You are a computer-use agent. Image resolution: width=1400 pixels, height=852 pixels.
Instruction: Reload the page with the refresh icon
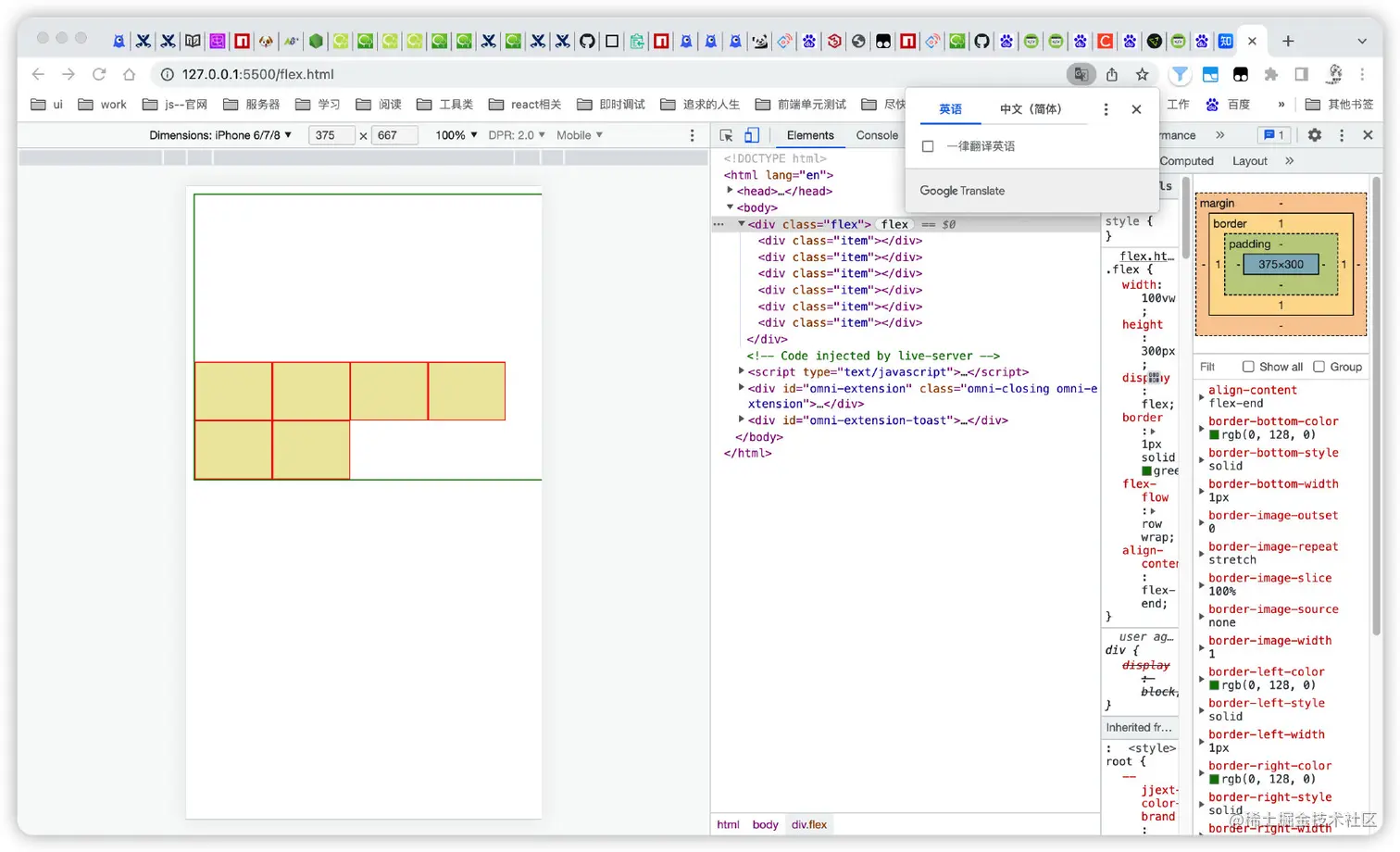[x=99, y=74]
